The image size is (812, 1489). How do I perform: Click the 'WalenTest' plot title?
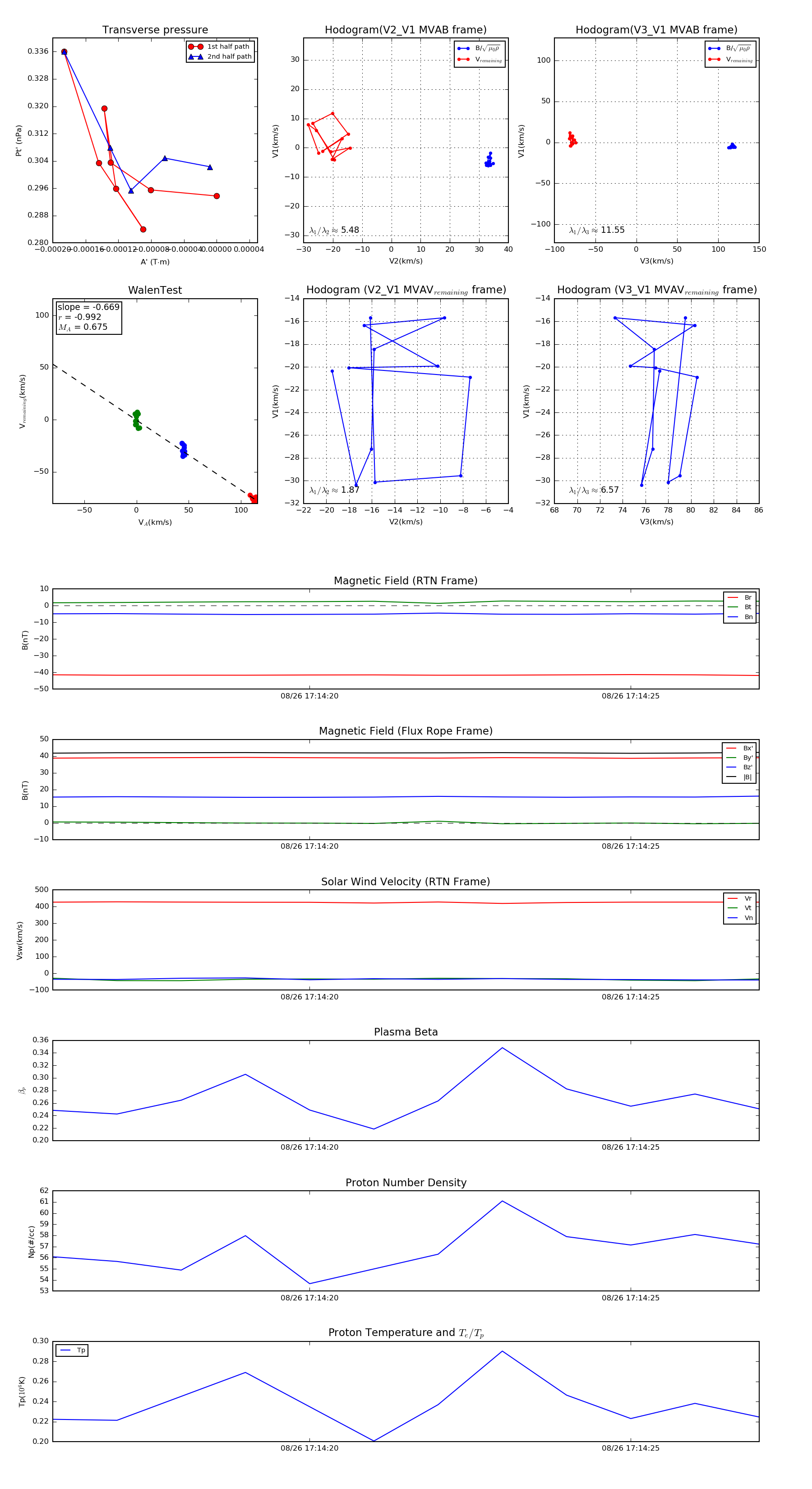coord(155,290)
